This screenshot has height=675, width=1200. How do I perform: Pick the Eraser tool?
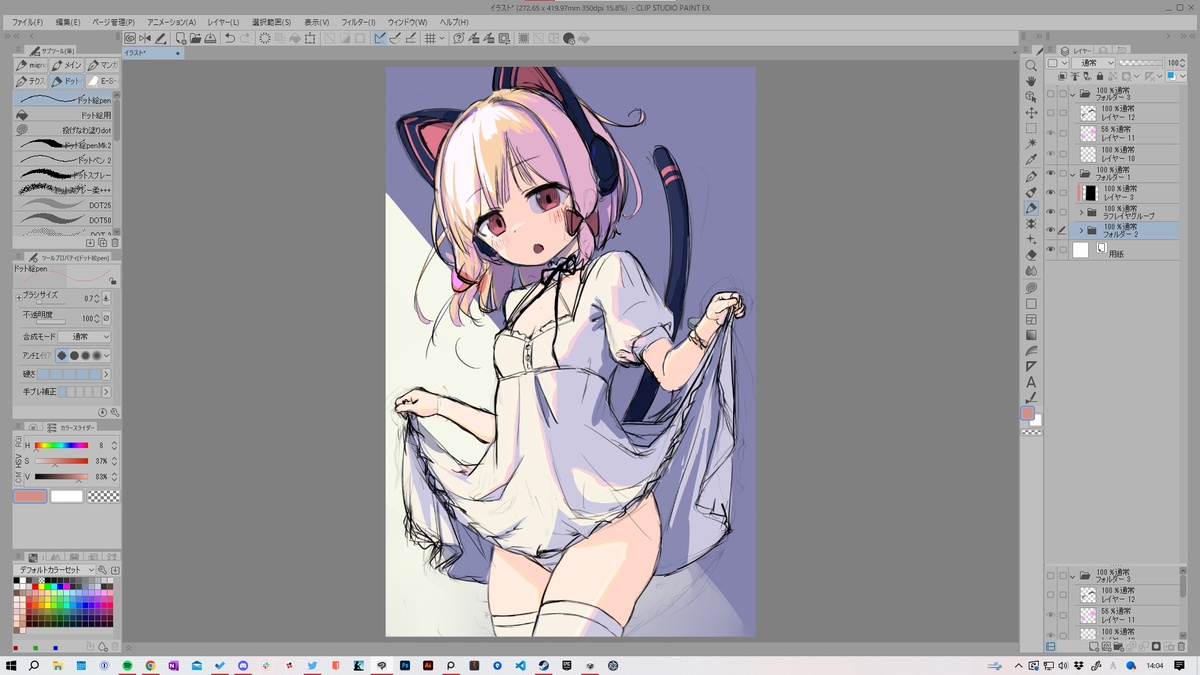pos(1031,255)
